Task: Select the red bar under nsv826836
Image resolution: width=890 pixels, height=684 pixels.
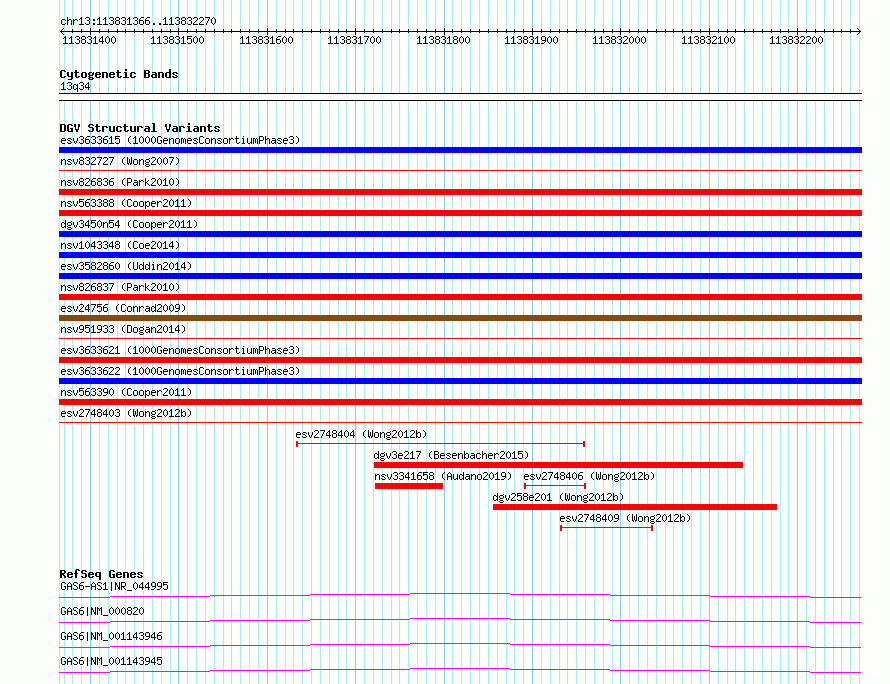Action: coord(460,192)
